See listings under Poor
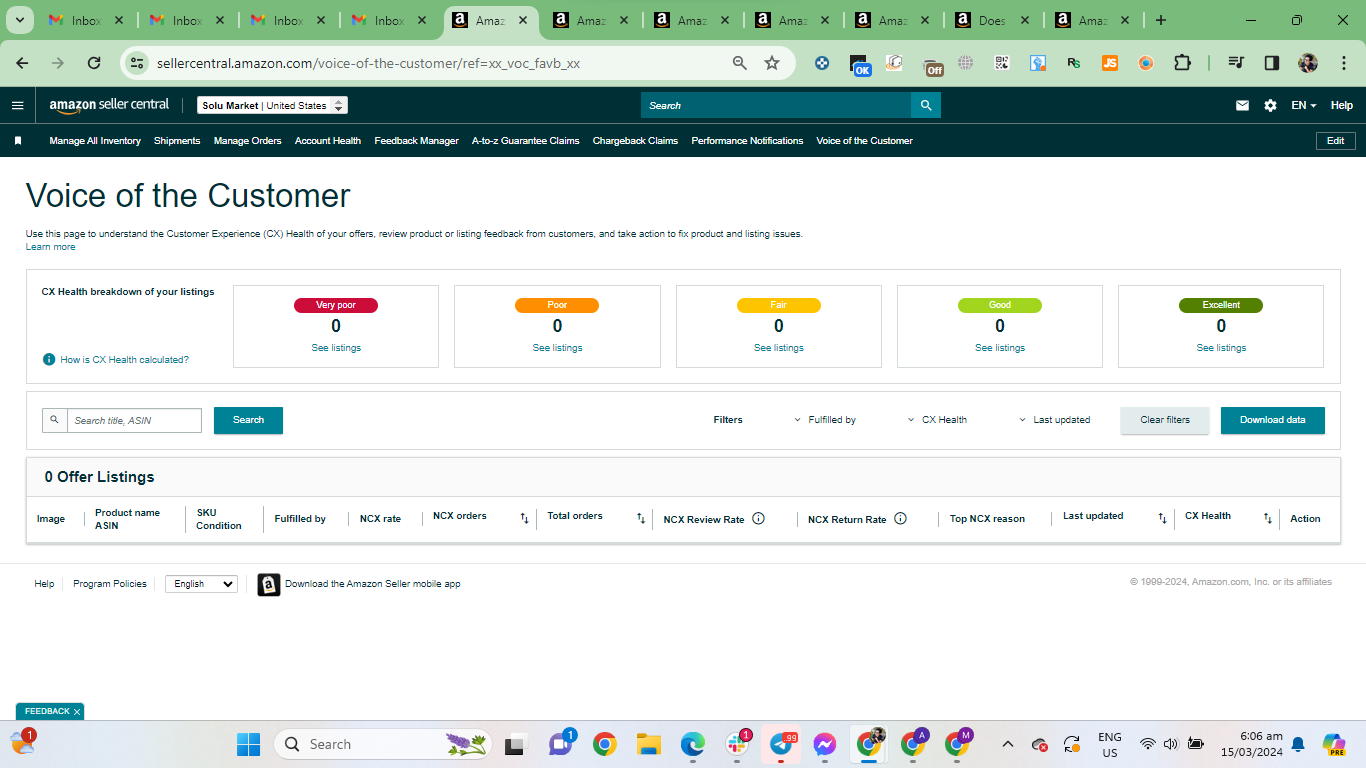This screenshot has height=768, width=1366. coord(557,348)
